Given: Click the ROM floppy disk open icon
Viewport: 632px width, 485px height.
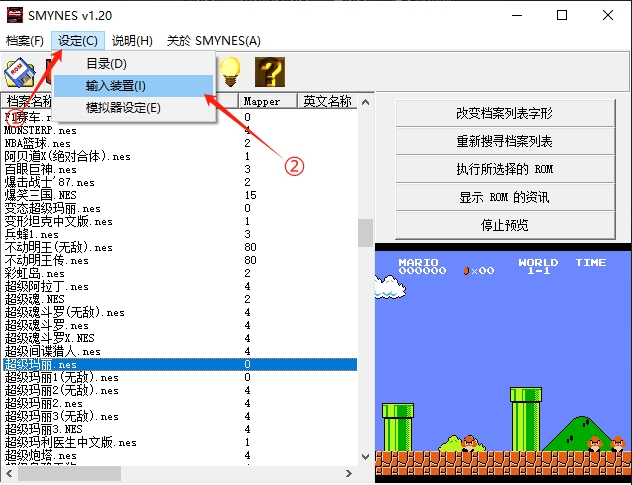Looking at the screenshot, I should pyautogui.click(x=19, y=73).
